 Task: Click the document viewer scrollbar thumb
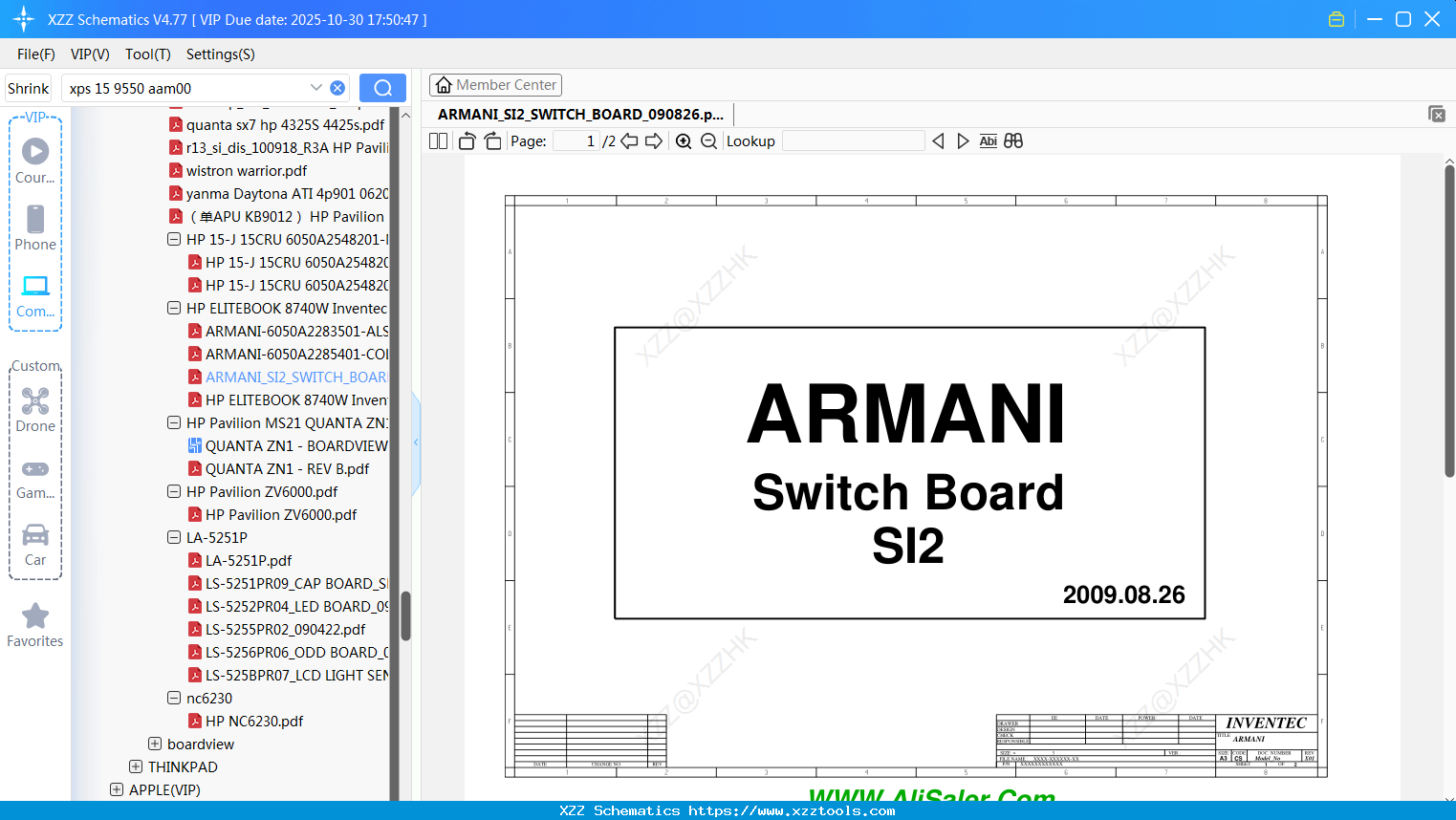tap(1449, 320)
